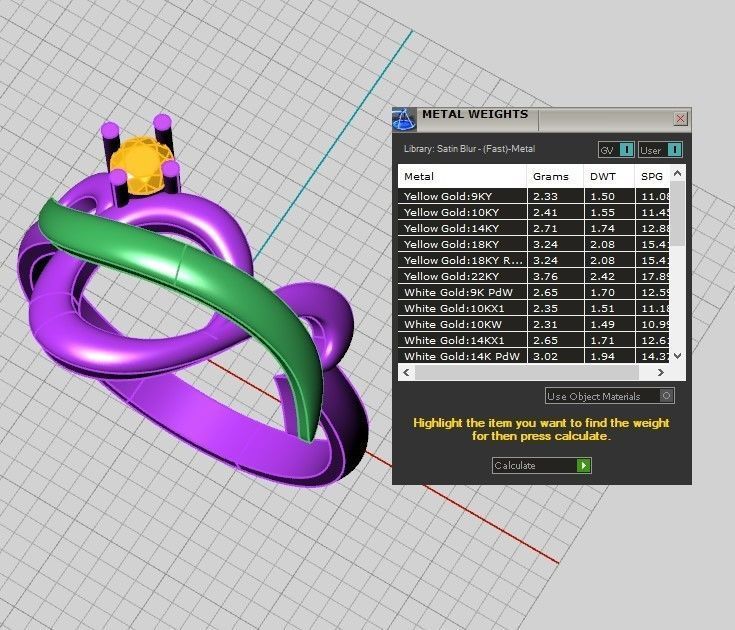Click the 3.76 grams cell
Screen dimensions: 735x630
pos(555,276)
